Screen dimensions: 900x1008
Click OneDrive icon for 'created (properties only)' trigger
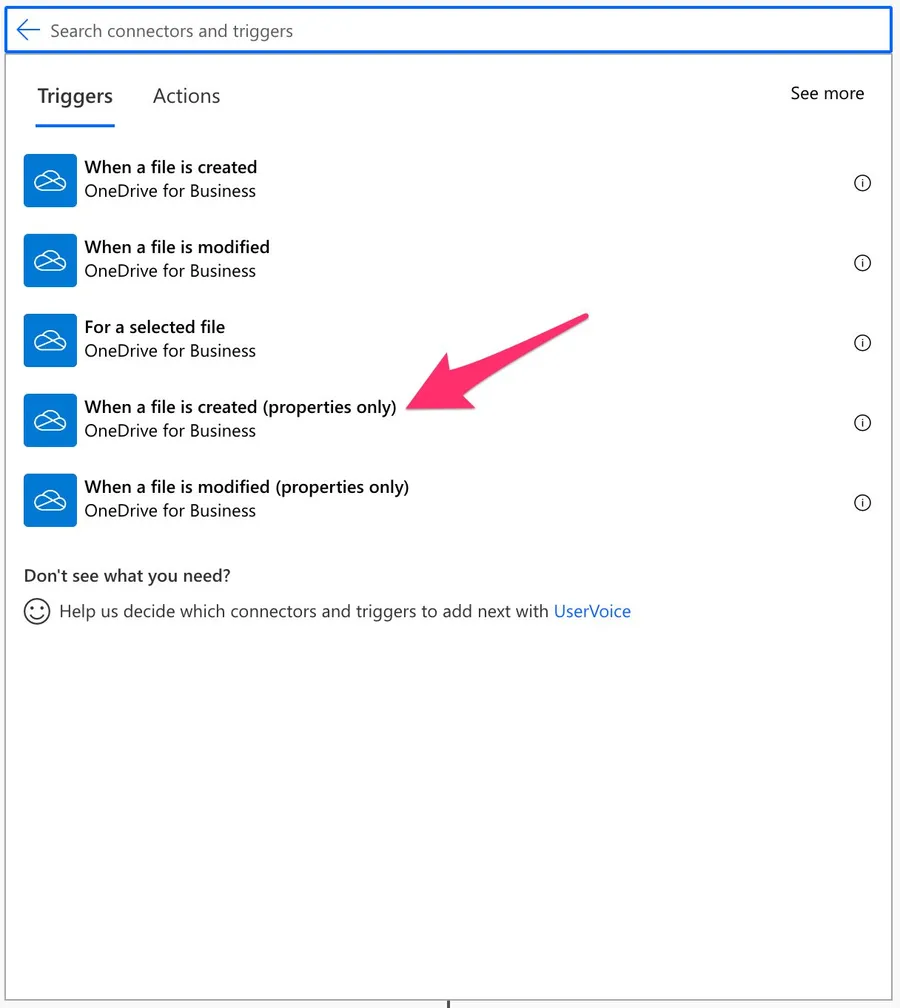[x=50, y=420]
